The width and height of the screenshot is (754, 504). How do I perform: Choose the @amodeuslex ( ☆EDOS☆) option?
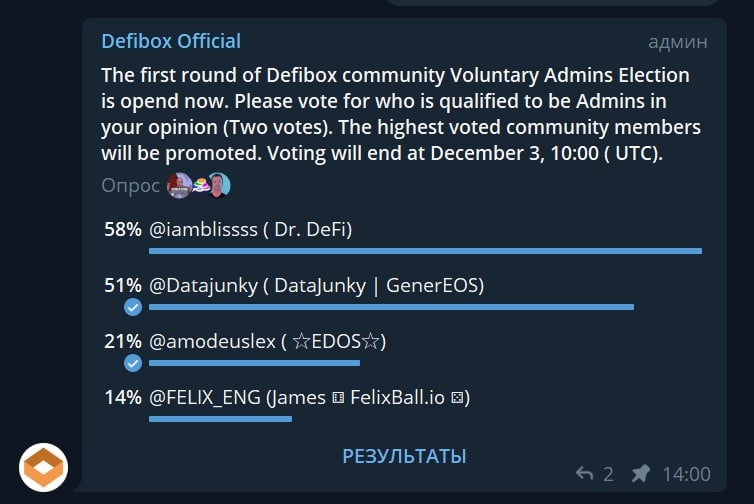point(267,342)
